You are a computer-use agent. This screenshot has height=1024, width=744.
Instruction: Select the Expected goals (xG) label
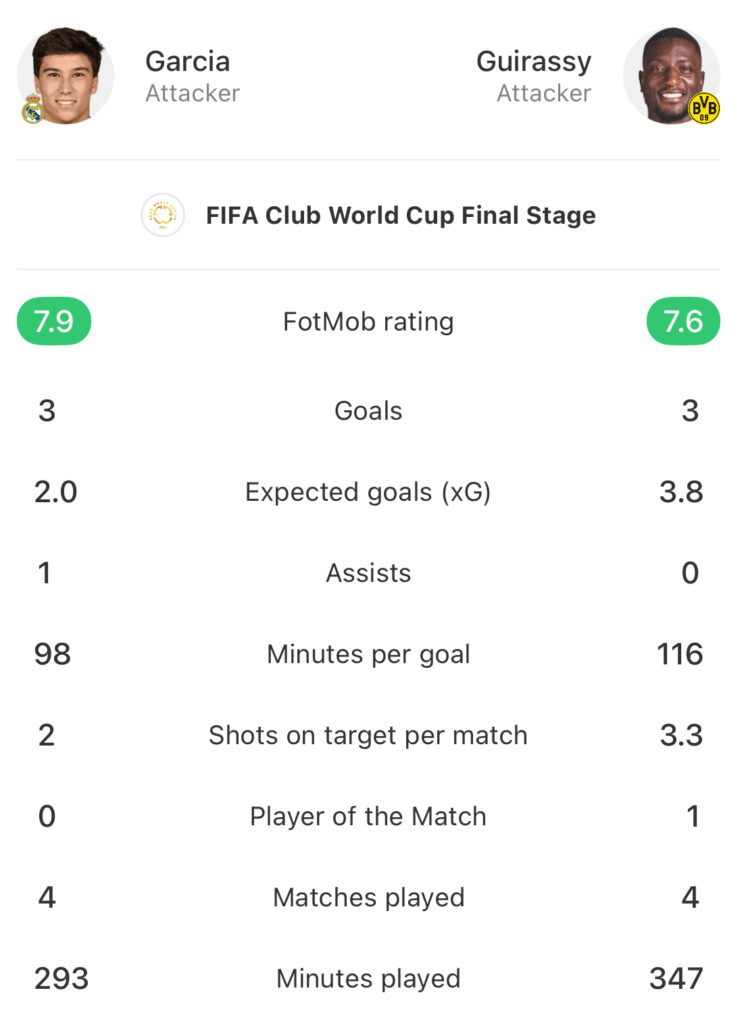point(368,492)
